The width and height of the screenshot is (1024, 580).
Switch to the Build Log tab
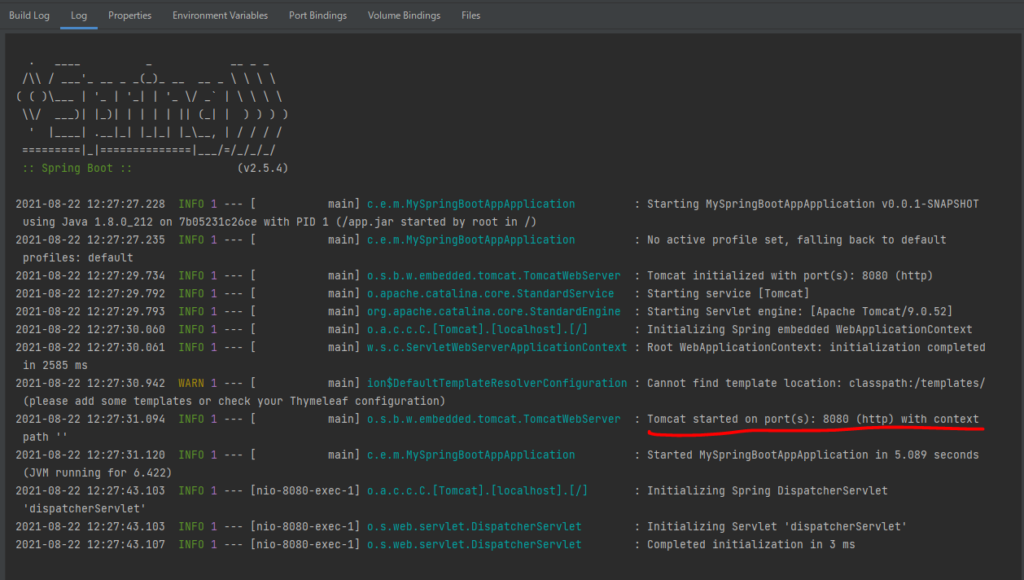tap(29, 16)
